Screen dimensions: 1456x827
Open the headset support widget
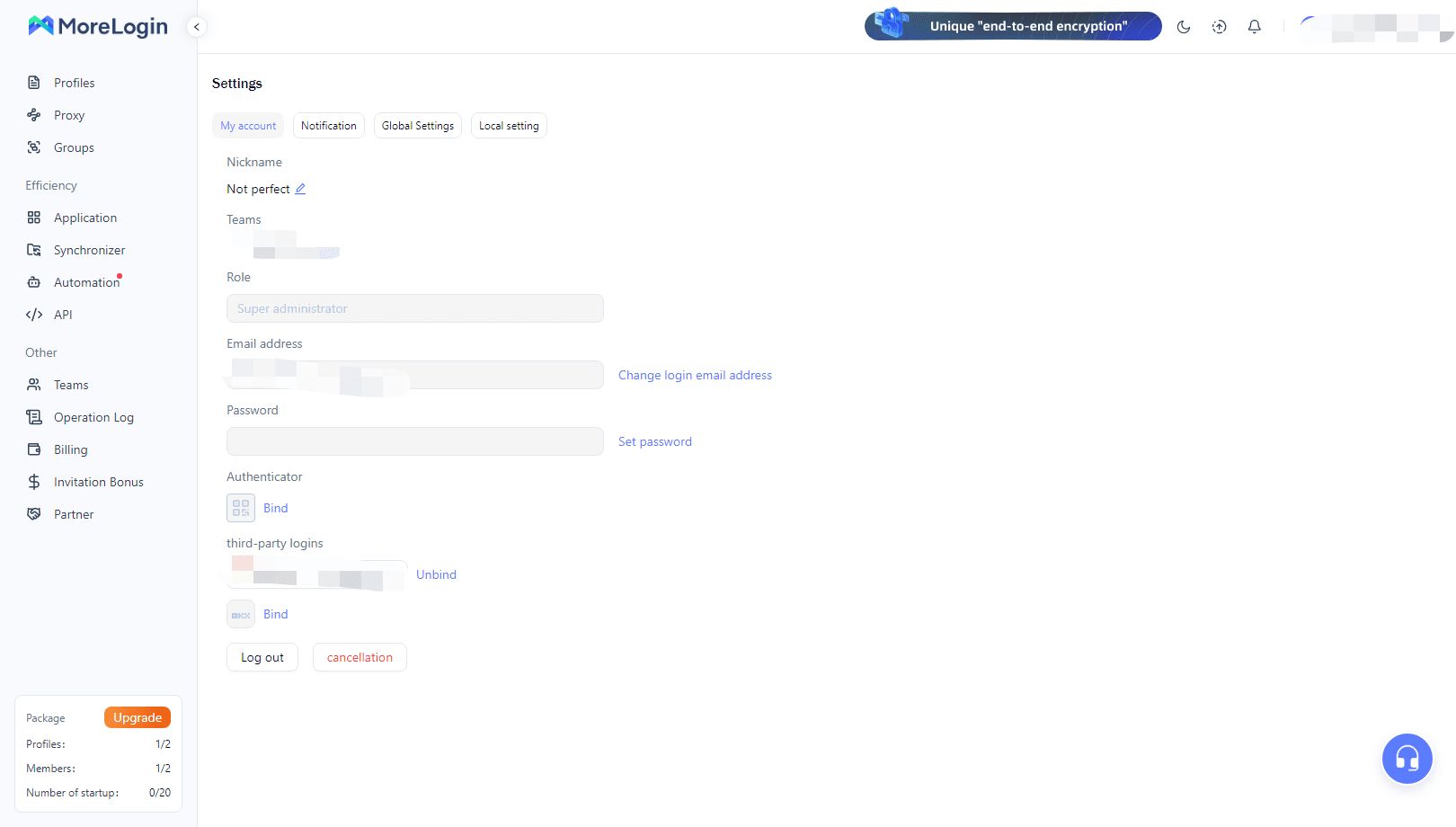coord(1407,758)
